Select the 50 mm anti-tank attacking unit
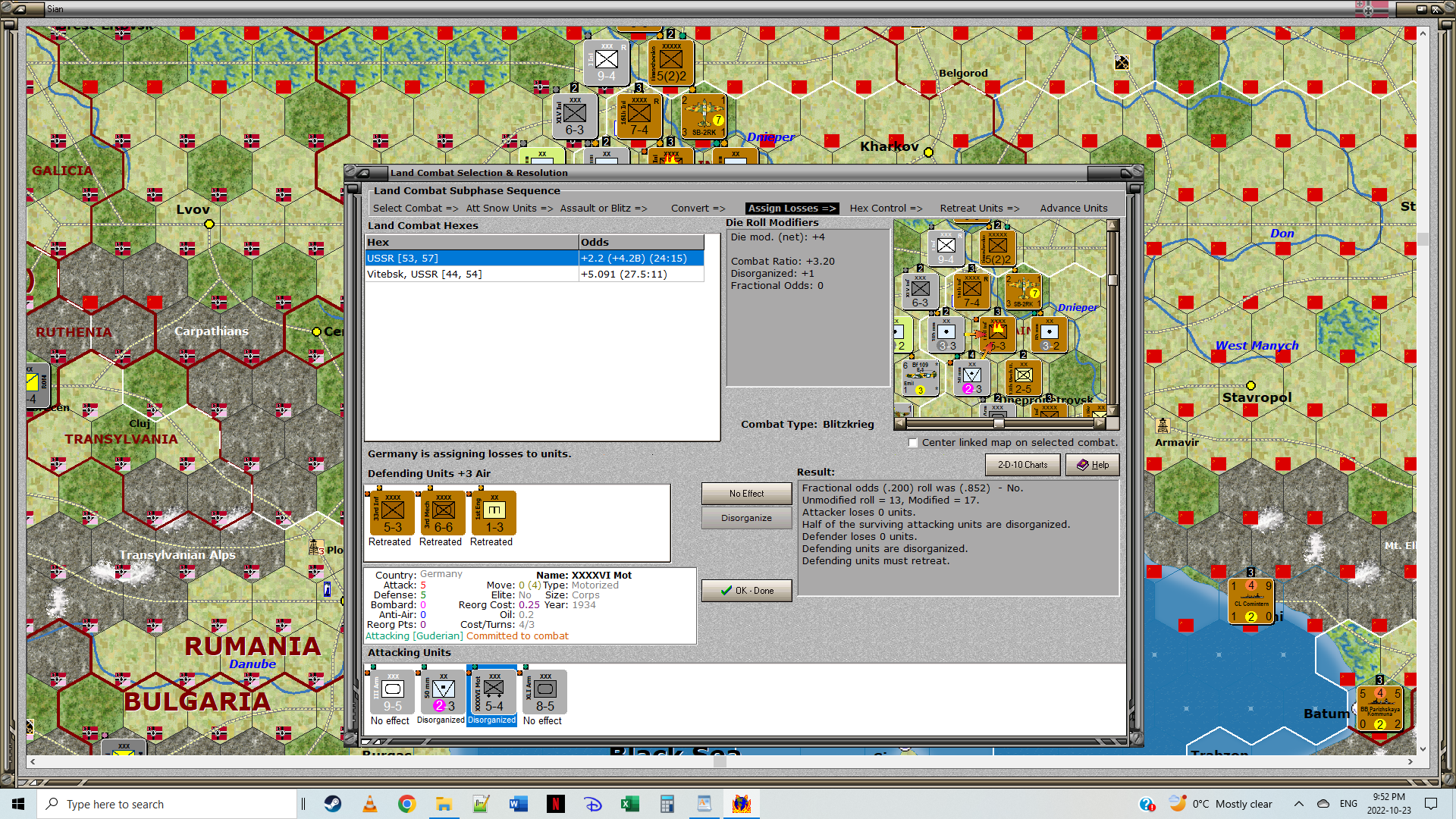 pos(443,691)
